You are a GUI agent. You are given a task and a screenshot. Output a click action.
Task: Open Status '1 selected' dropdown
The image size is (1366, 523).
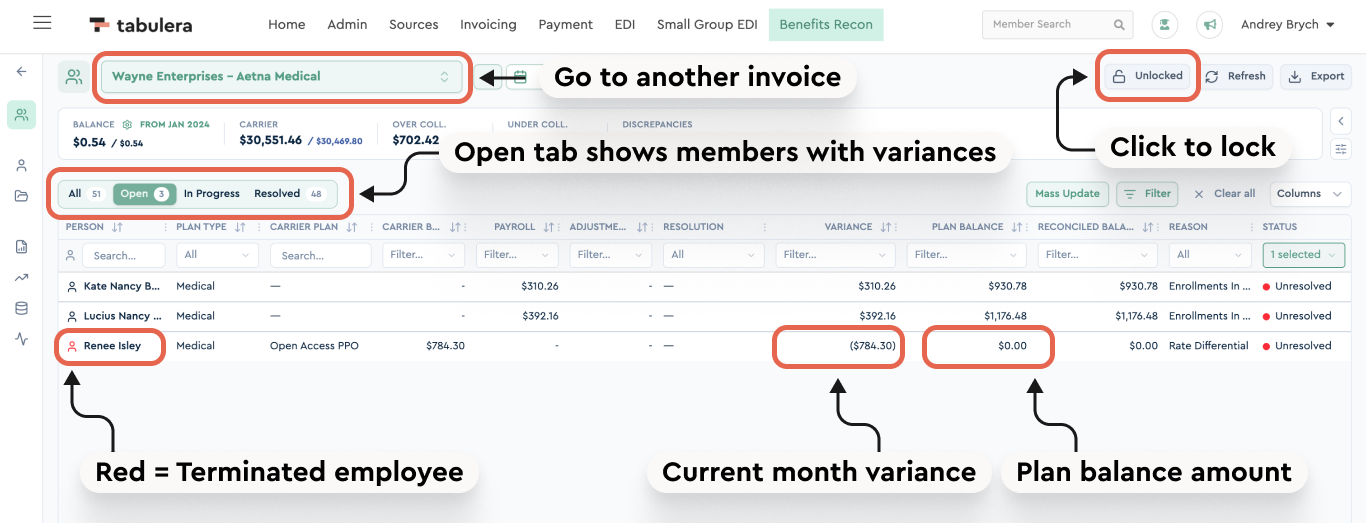click(1303, 255)
